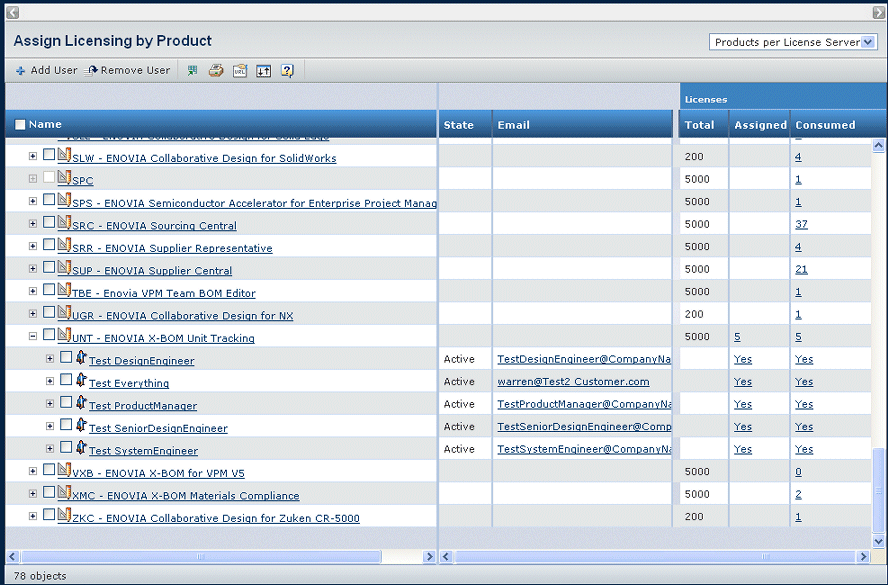Expand the Test DesignEngineer user node
This screenshot has width=888, height=585.
coord(50,358)
